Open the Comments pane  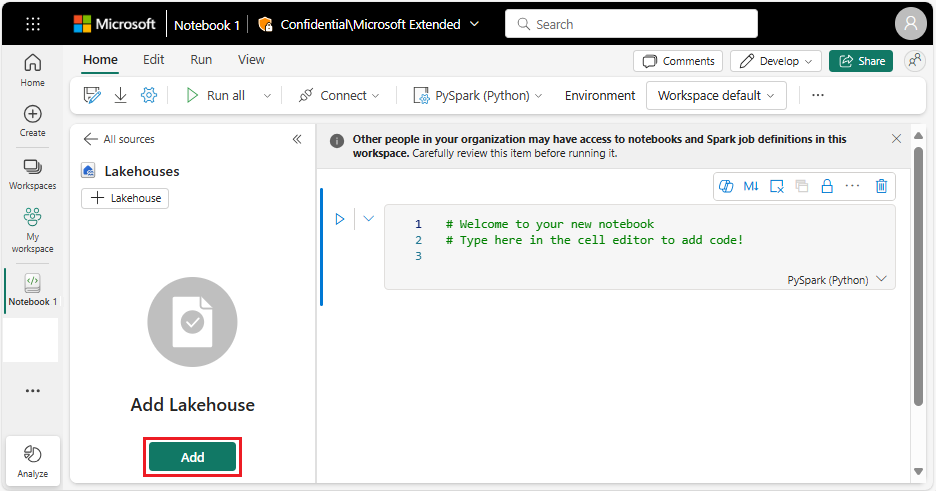click(x=678, y=61)
